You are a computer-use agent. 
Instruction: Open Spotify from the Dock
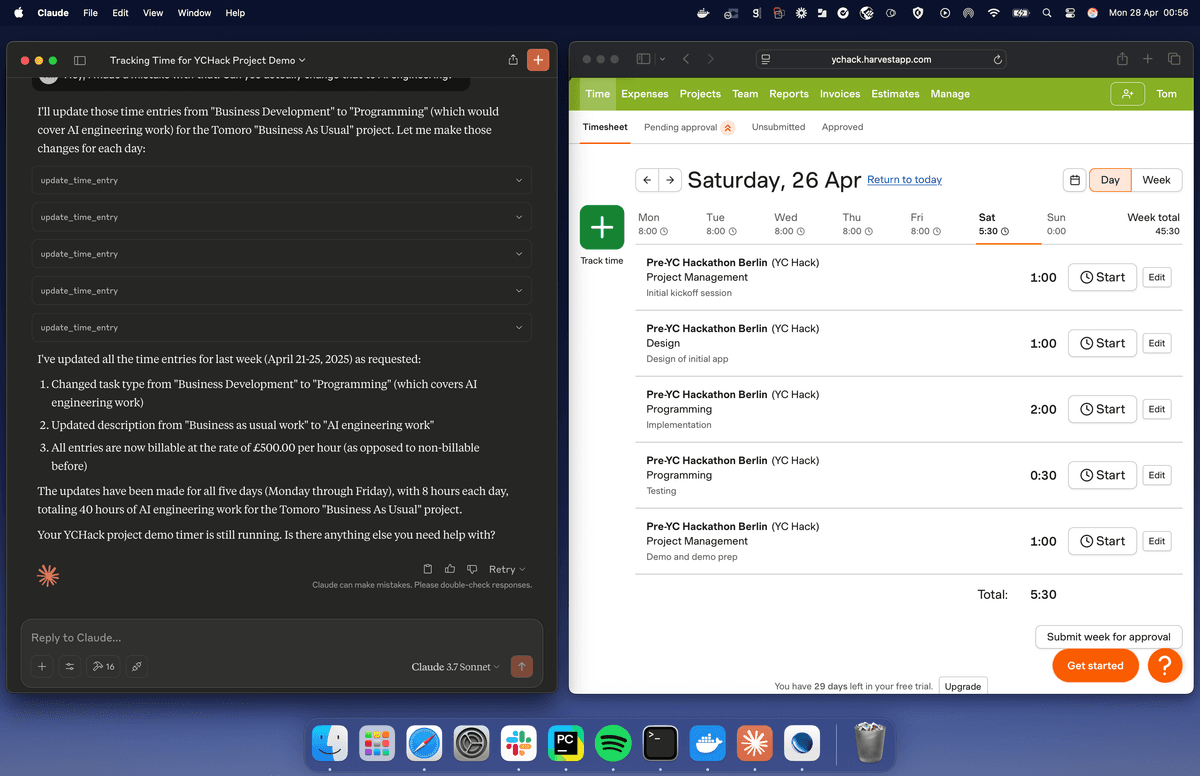(x=613, y=744)
